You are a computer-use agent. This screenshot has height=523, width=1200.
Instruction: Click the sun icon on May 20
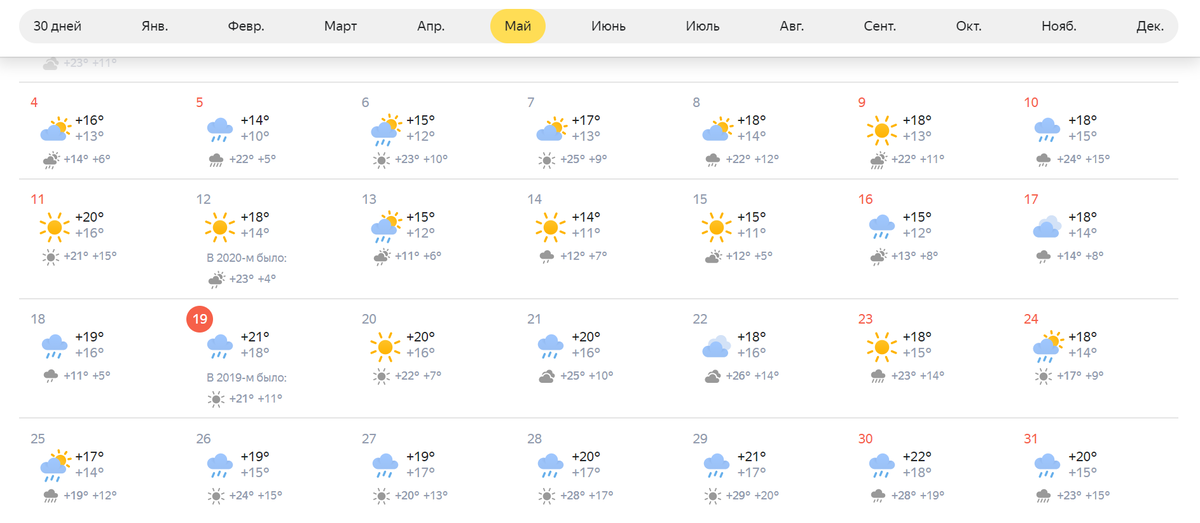(x=385, y=347)
